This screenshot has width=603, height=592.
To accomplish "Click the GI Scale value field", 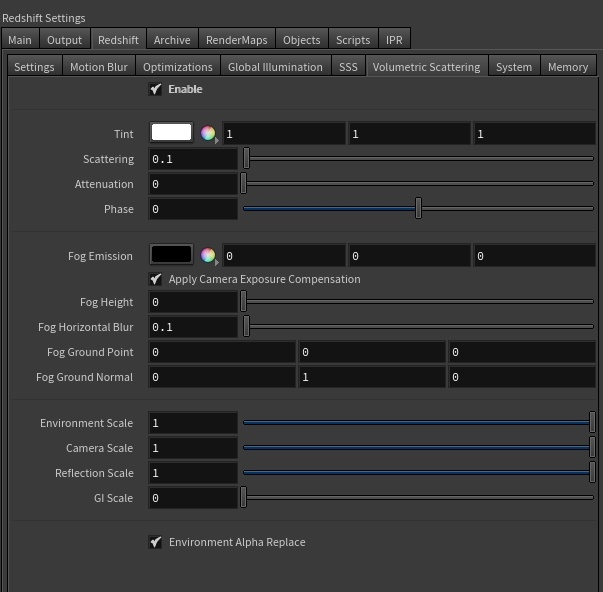I will (193, 498).
